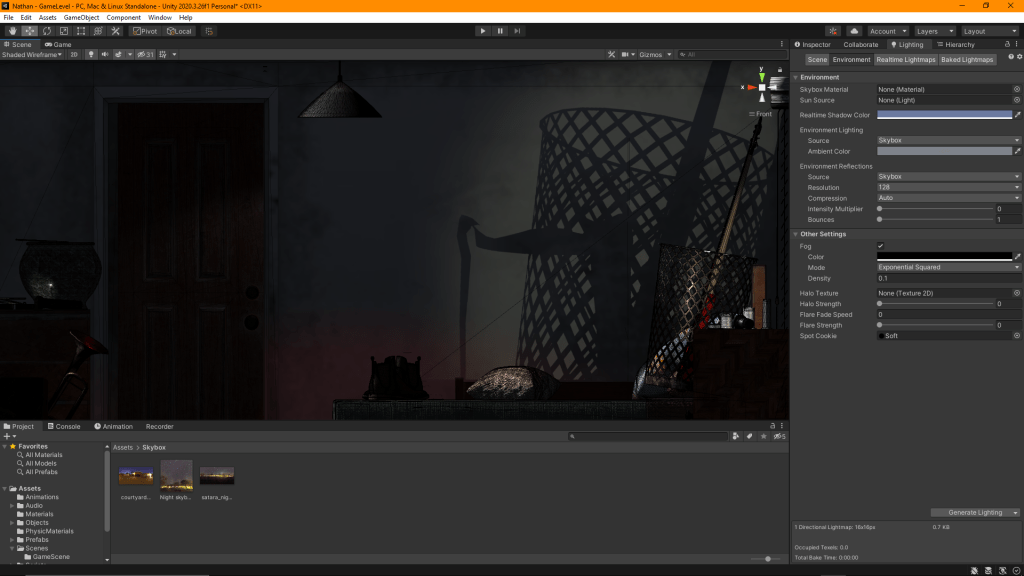
Task: Select the Rect Transform tool
Action: pos(81,31)
